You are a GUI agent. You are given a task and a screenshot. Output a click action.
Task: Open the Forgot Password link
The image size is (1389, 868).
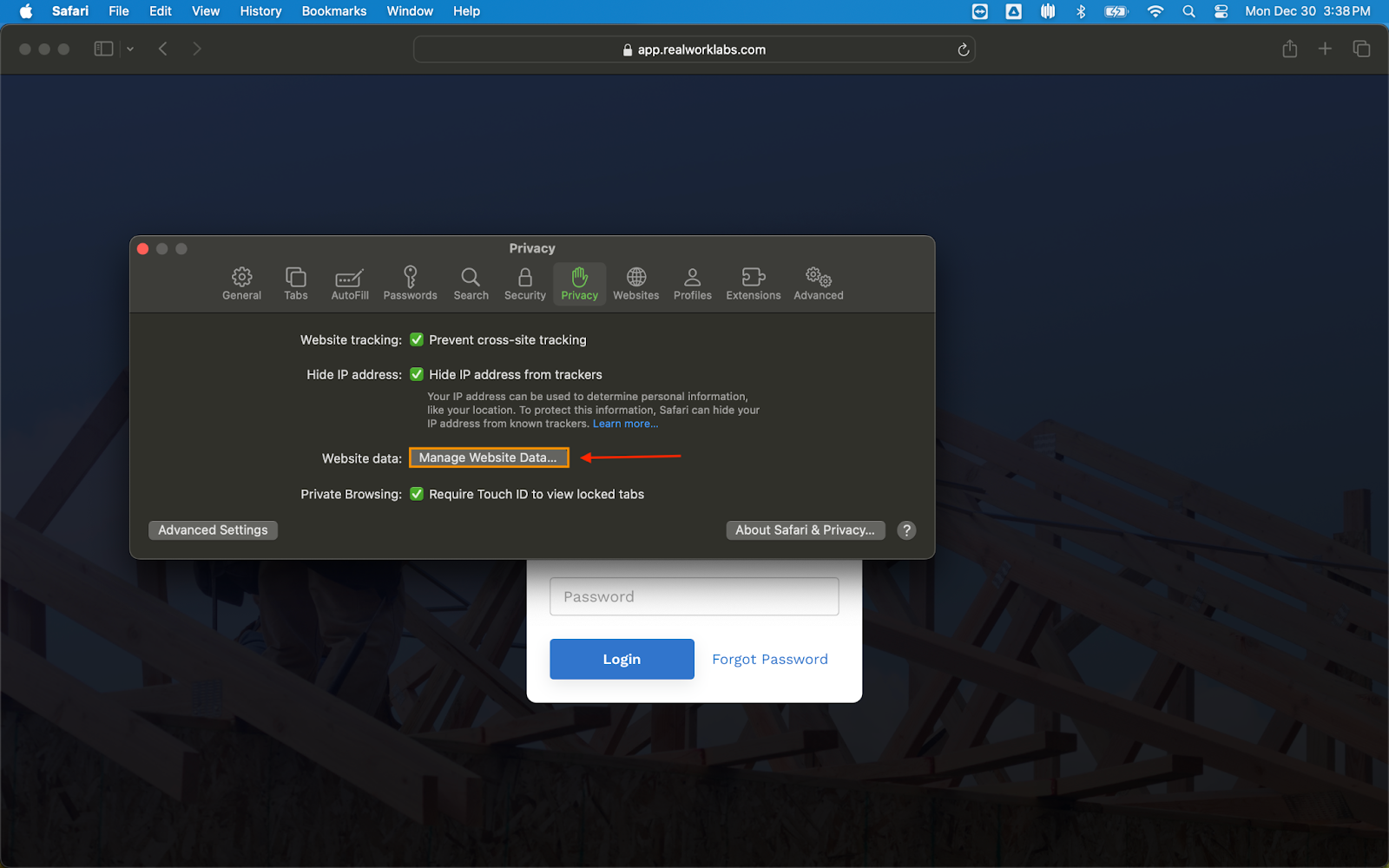click(769, 659)
